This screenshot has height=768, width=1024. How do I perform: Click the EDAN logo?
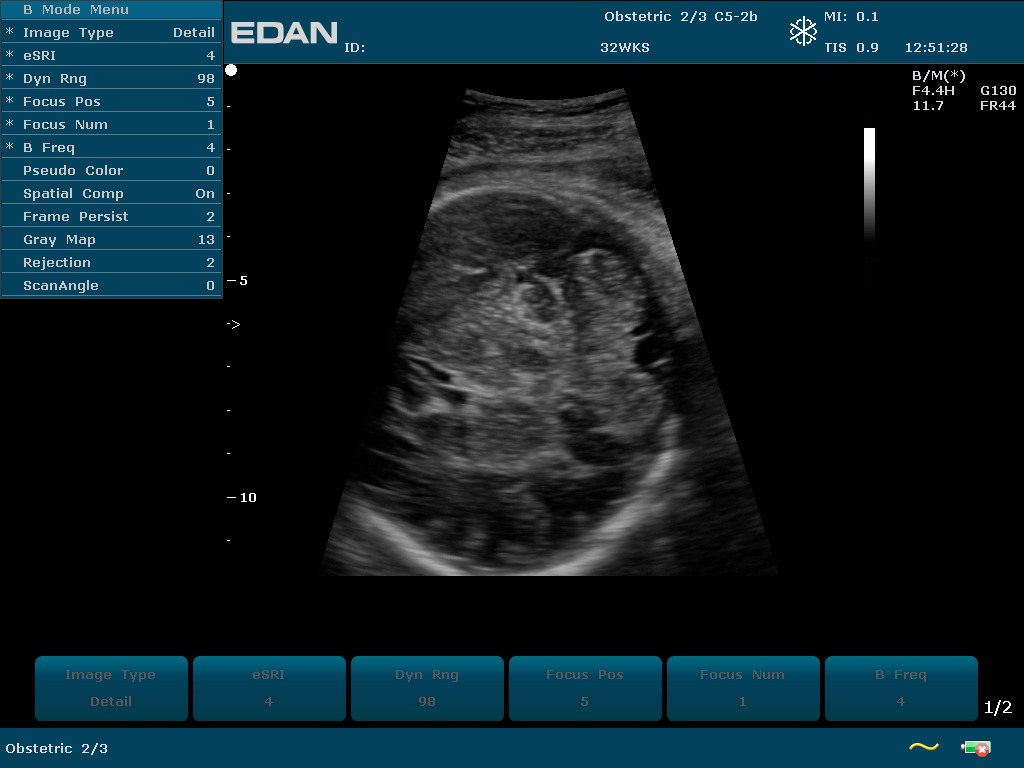pyautogui.click(x=284, y=33)
